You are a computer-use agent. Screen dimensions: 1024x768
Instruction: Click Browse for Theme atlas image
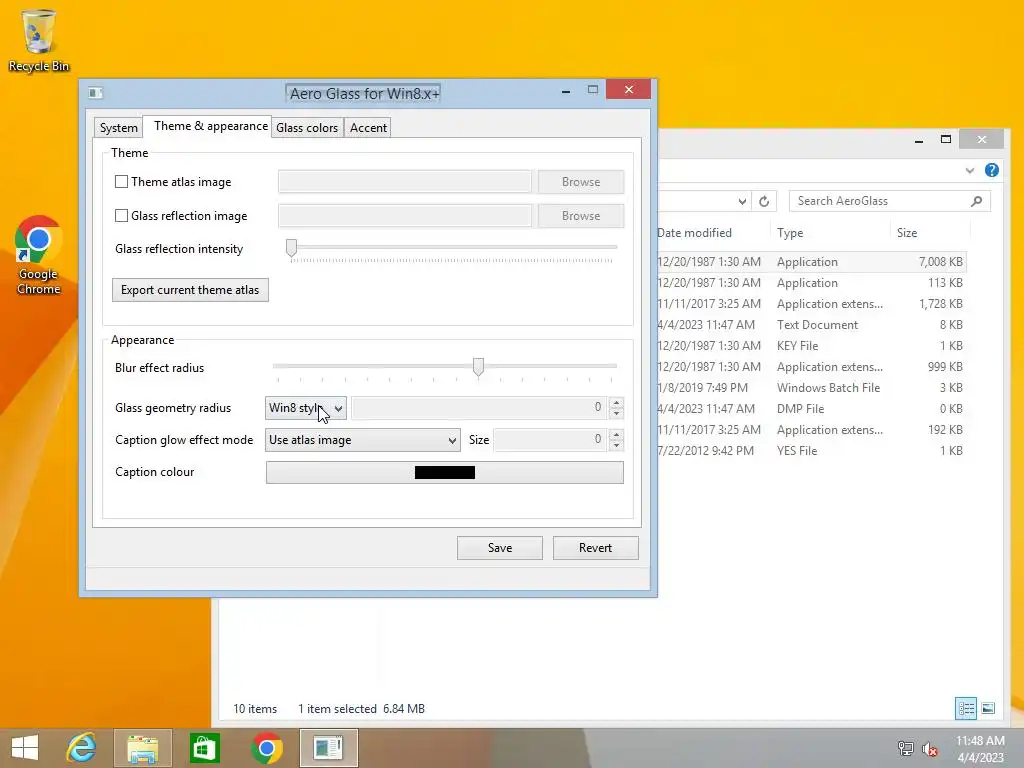581,182
